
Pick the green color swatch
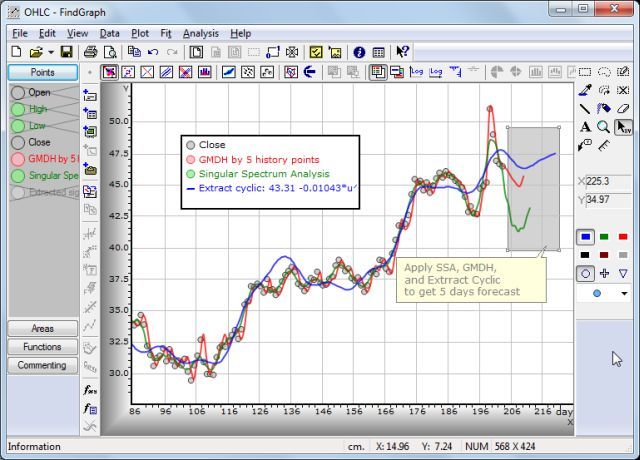604,237
